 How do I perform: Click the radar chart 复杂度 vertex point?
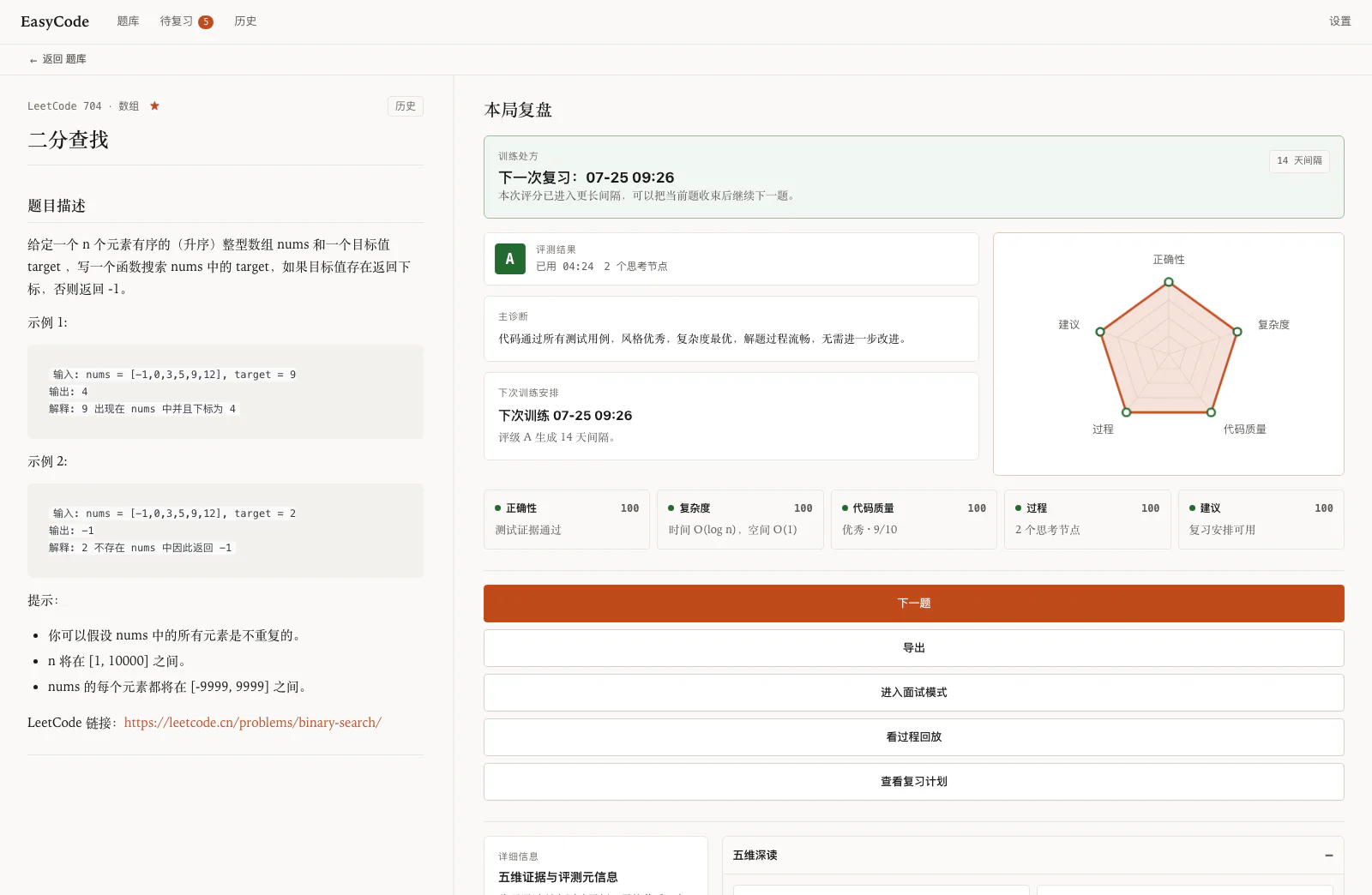click(1237, 332)
